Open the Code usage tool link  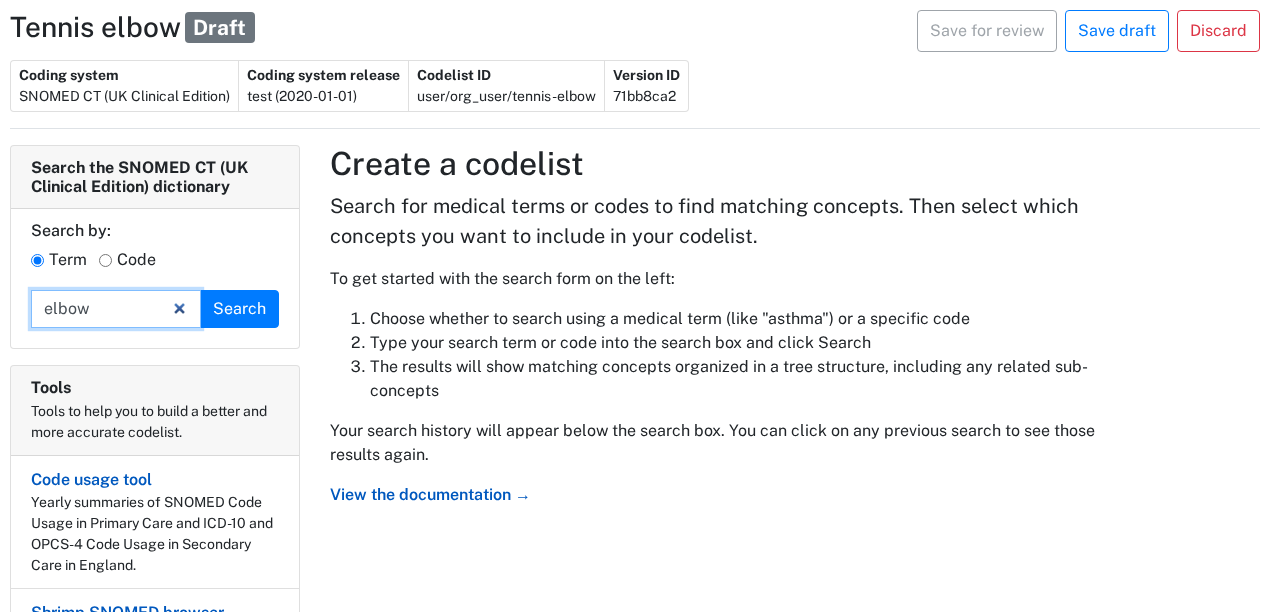pos(91,480)
